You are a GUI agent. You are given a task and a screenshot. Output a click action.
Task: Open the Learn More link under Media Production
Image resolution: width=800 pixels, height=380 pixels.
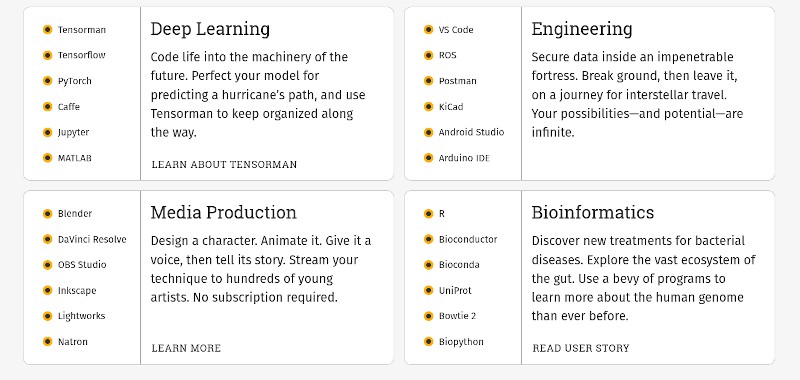186,348
